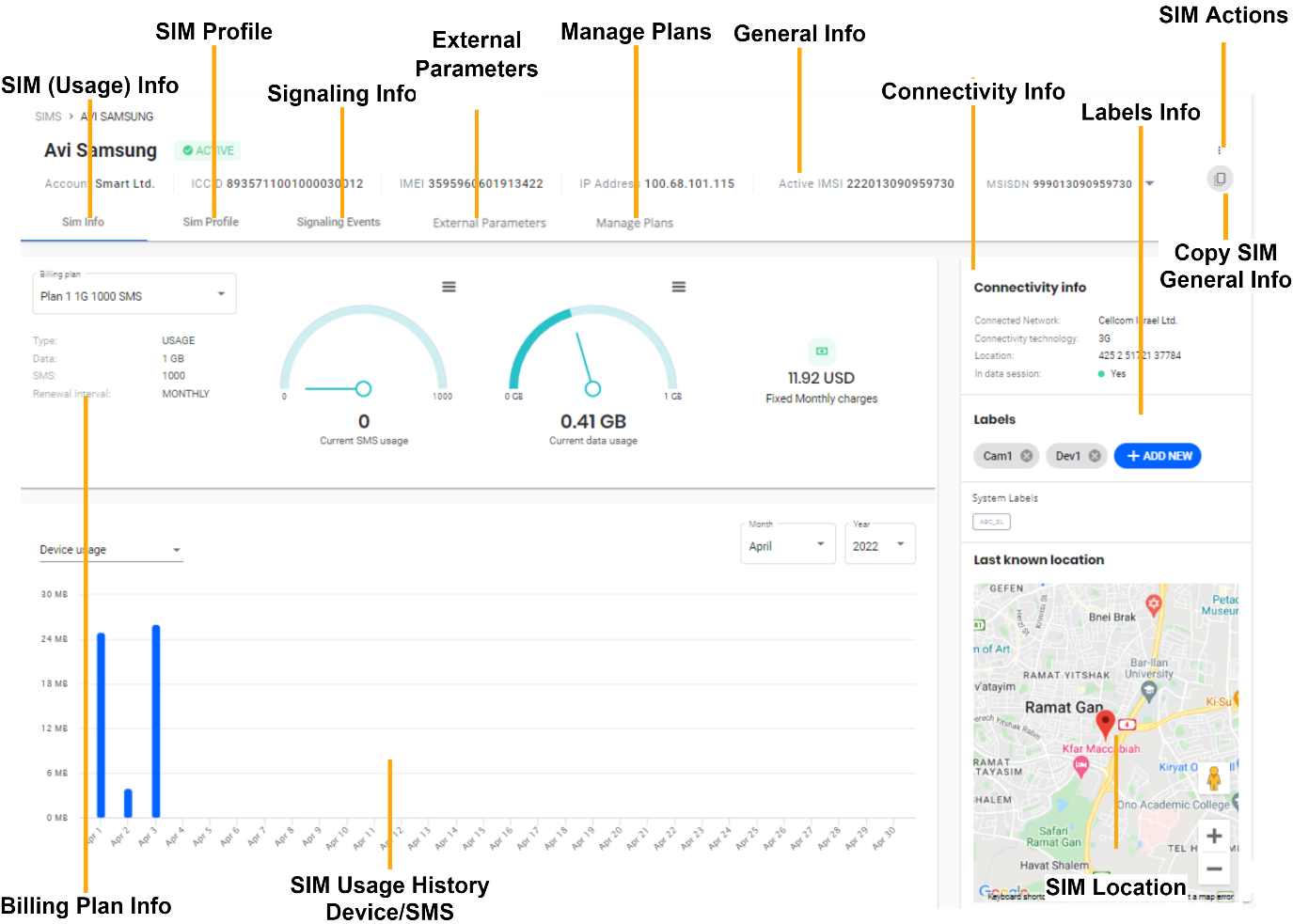Click the fixed monthly charges money icon
This screenshot has height=924, width=1293.
tap(821, 351)
